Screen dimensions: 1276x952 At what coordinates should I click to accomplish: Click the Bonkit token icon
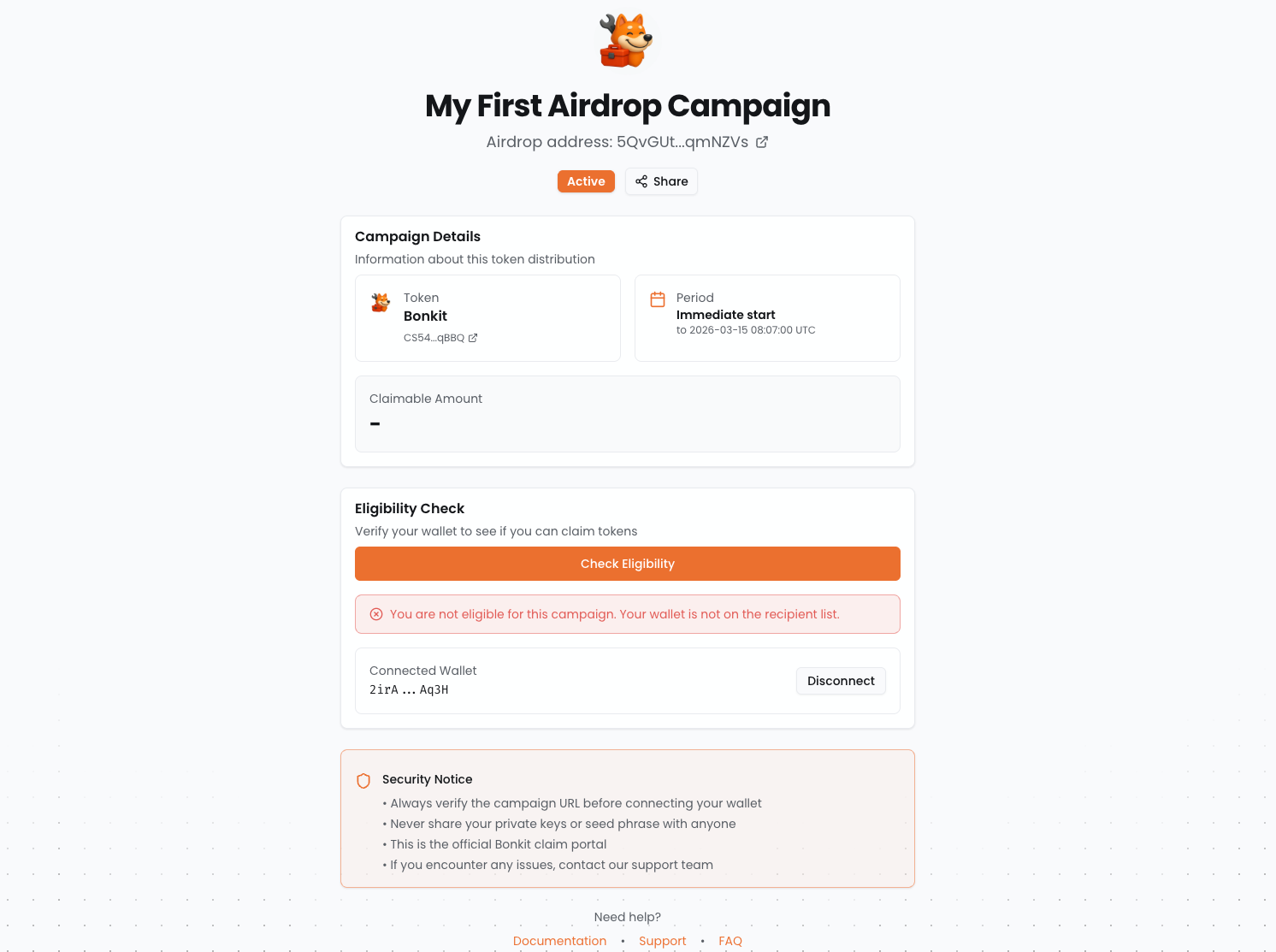(x=381, y=302)
